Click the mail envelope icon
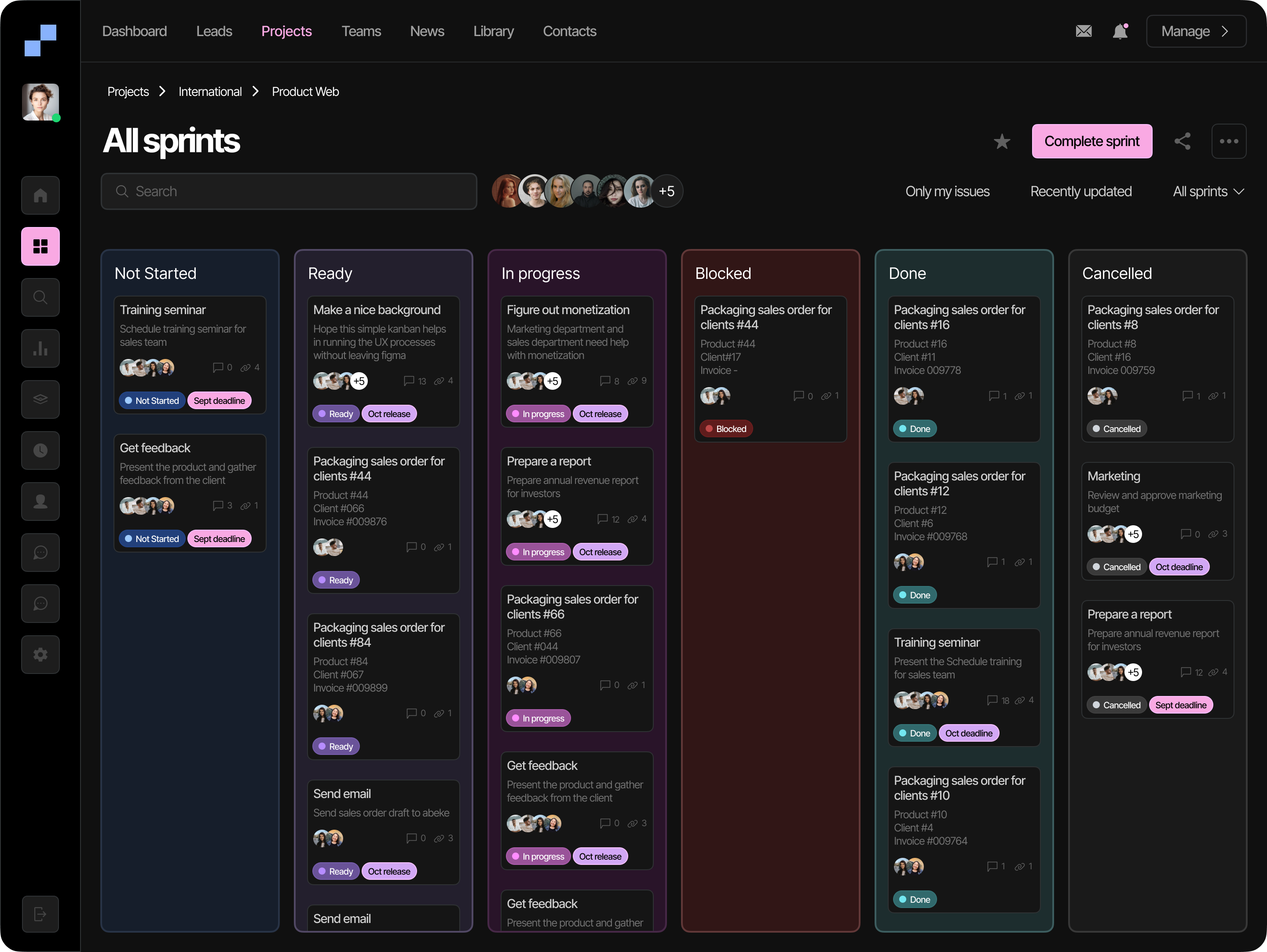This screenshot has width=1267, height=952. coord(1083,31)
